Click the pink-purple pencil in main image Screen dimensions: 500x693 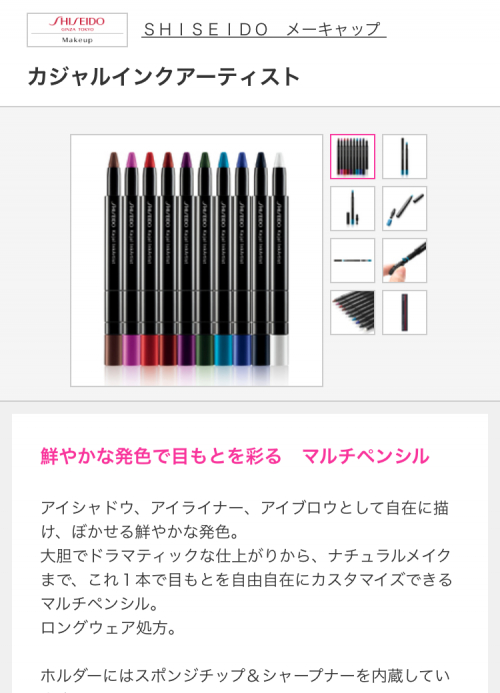tap(131, 259)
